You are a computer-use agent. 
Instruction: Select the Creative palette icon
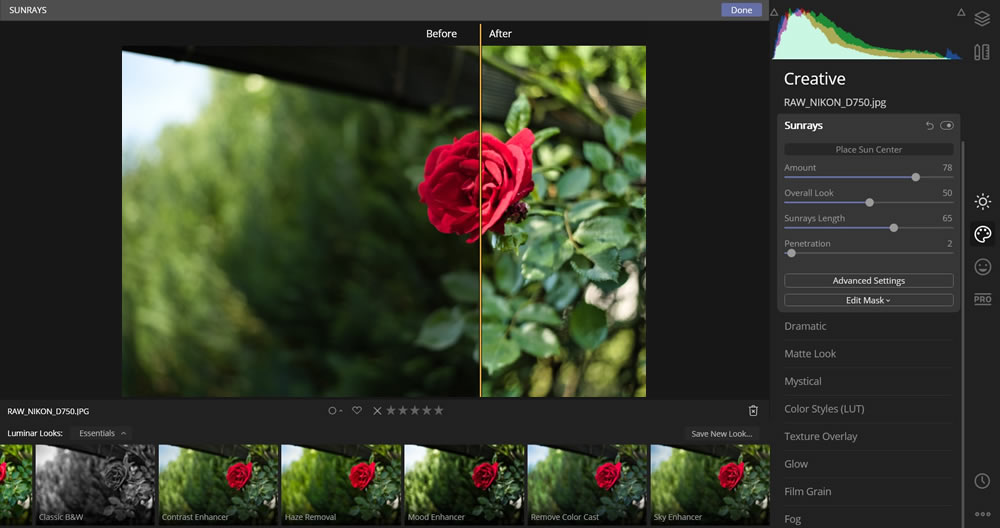(982, 234)
